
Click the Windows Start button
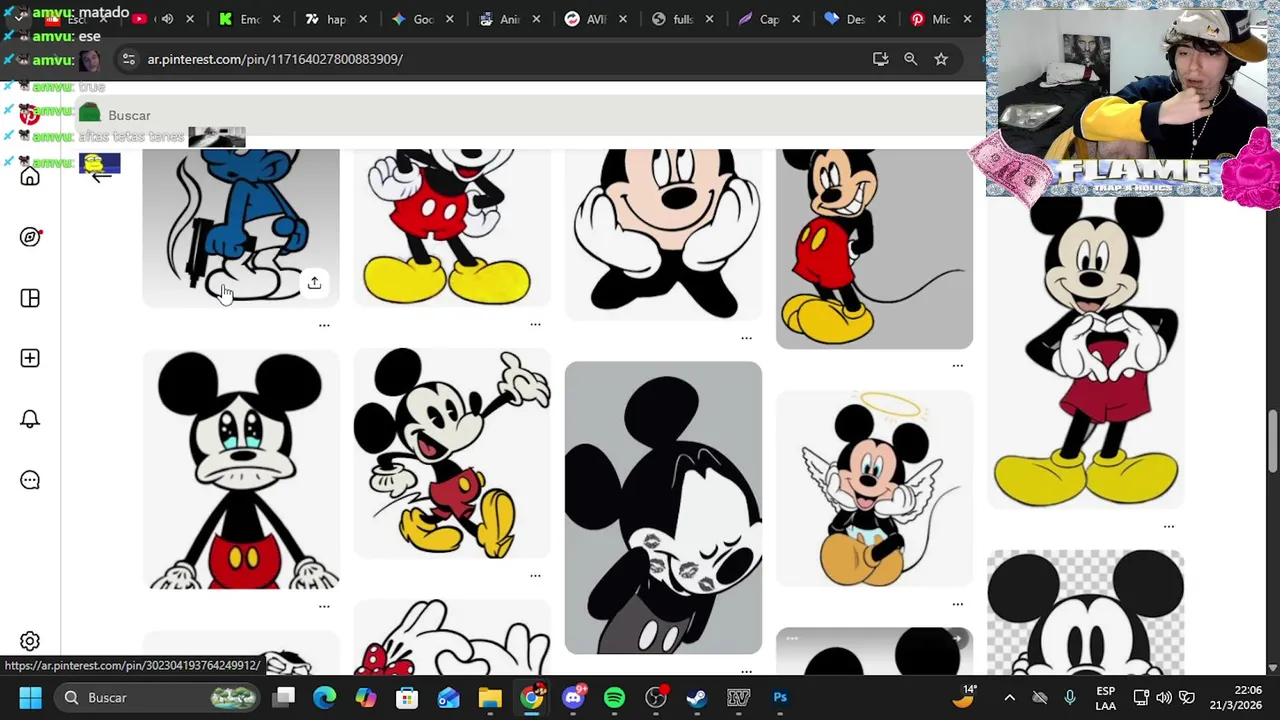click(30, 697)
